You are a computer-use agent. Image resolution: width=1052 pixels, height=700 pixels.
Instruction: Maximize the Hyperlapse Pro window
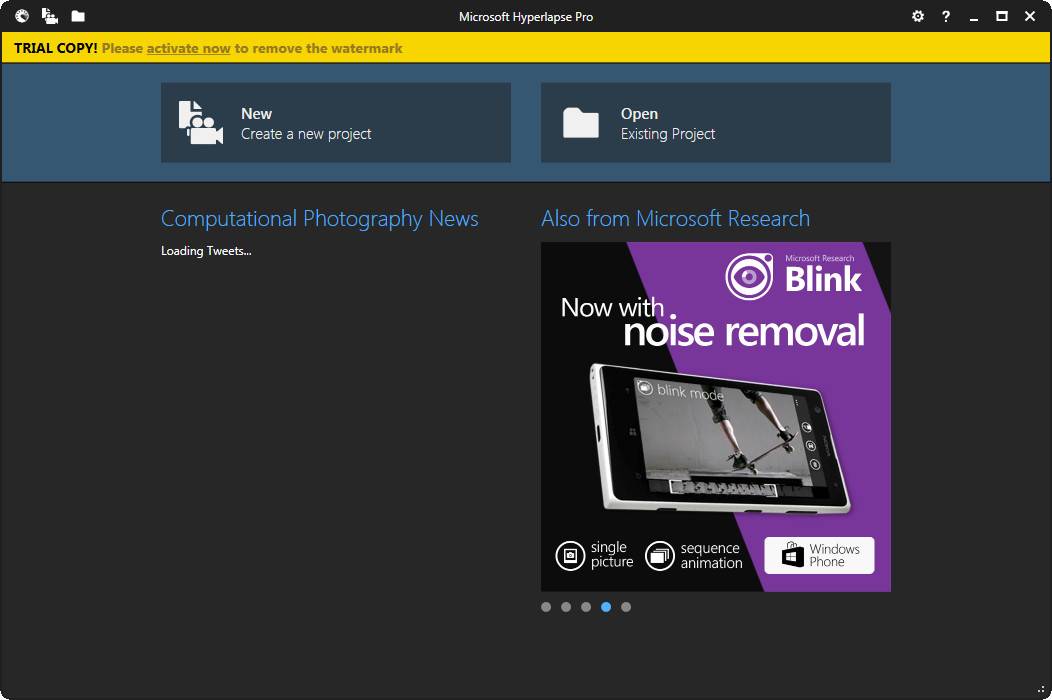pos(1002,16)
